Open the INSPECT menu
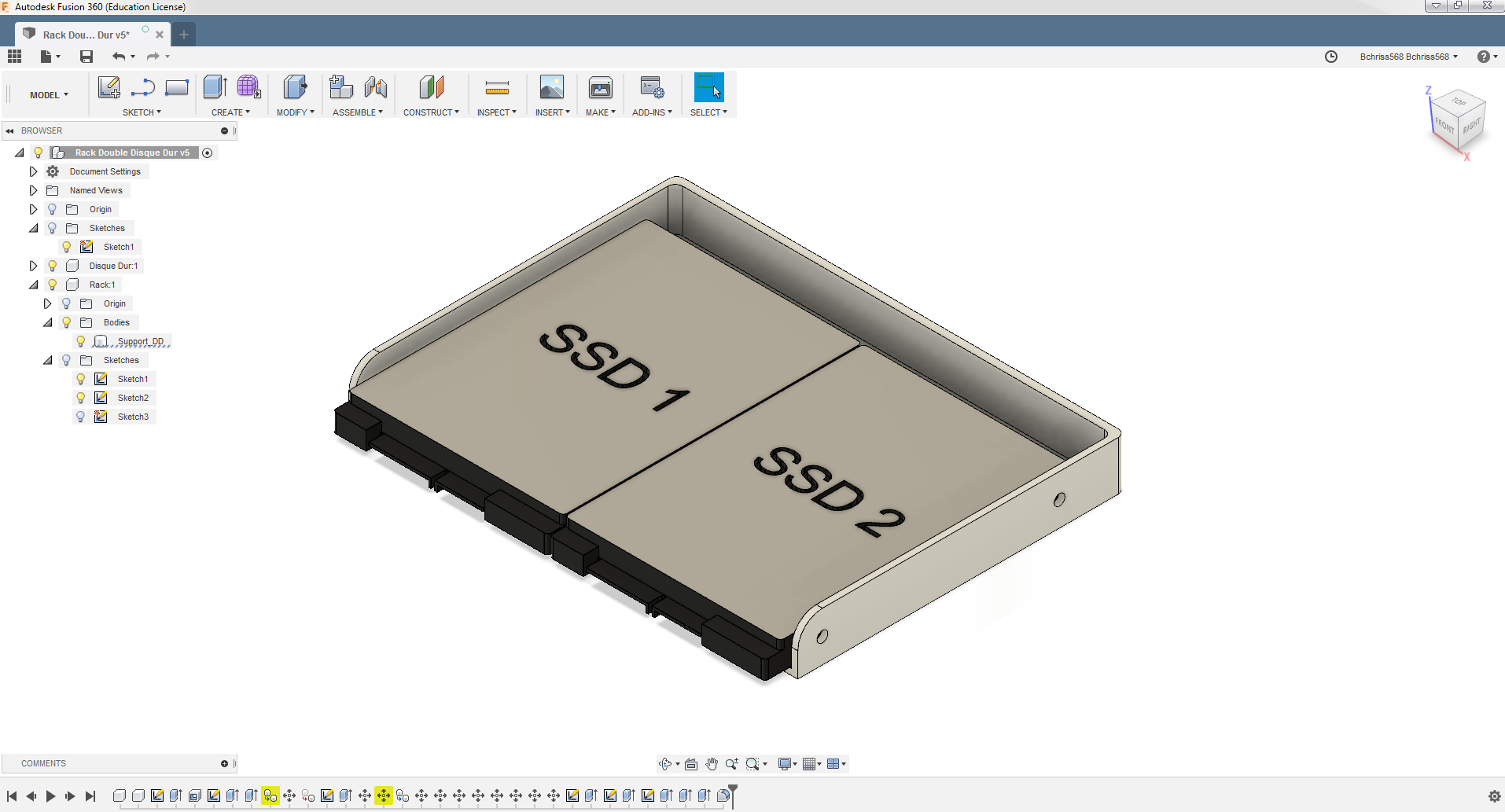 coord(497,112)
